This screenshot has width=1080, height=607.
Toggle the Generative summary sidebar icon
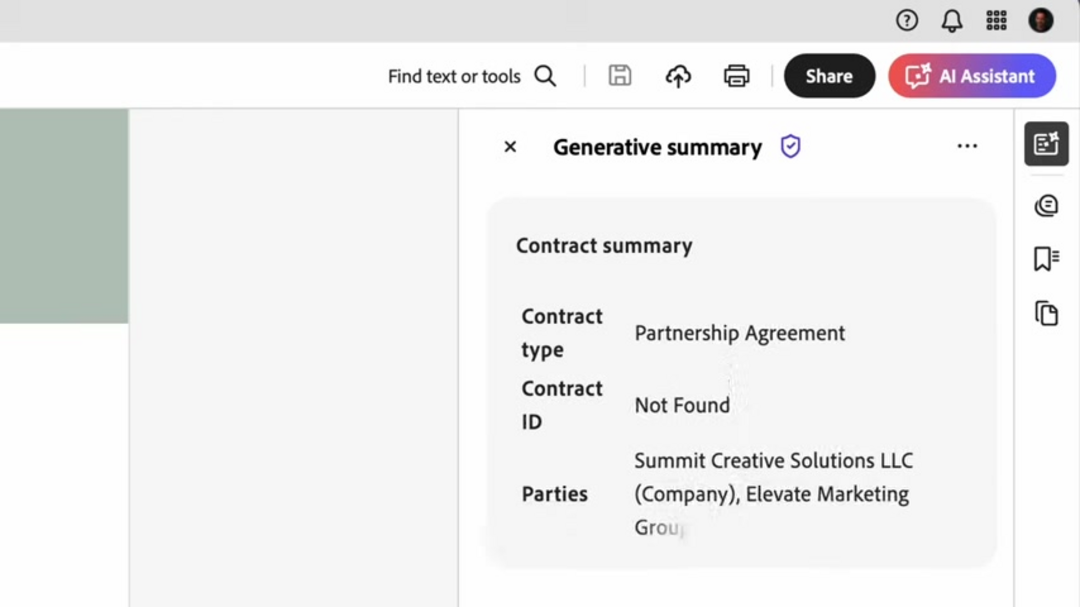(x=1046, y=145)
